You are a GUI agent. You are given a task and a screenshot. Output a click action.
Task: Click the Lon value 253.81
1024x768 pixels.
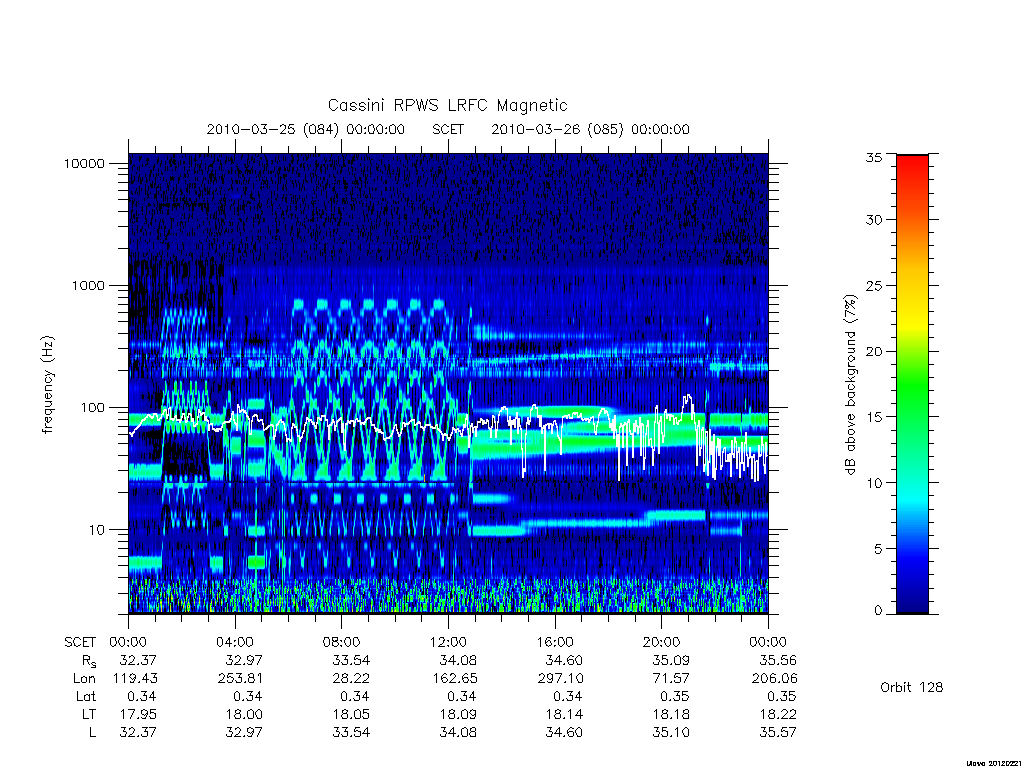(240, 679)
